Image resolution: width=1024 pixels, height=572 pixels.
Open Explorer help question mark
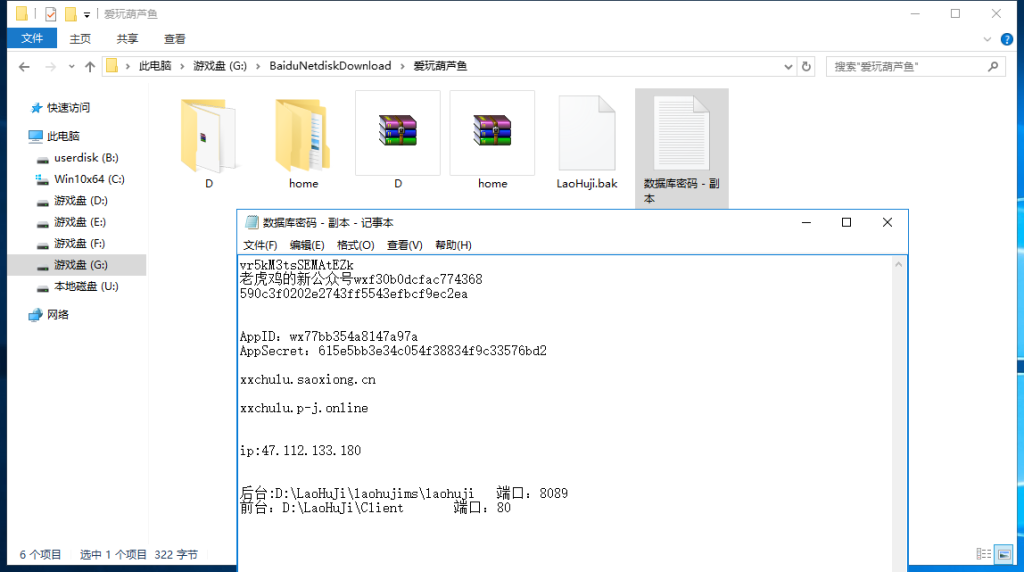[x=1007, y=39]
